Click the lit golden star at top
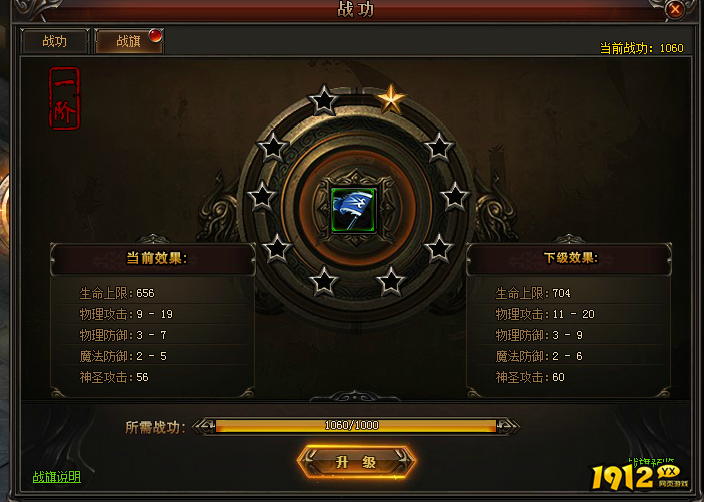This screenshot has width=704, height=502. tap(391, 99)
